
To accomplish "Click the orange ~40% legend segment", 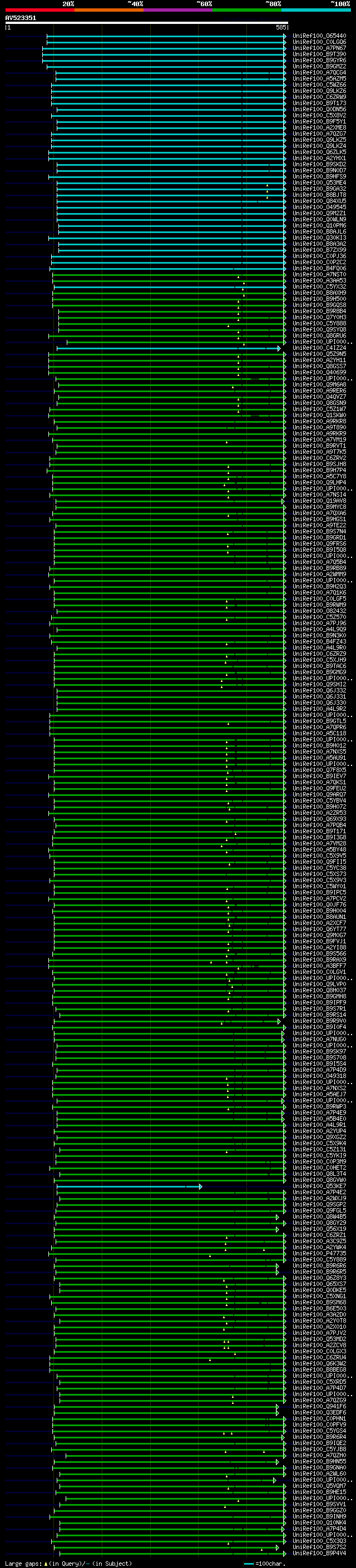I will pyautogui.click(x=109, y=10).
